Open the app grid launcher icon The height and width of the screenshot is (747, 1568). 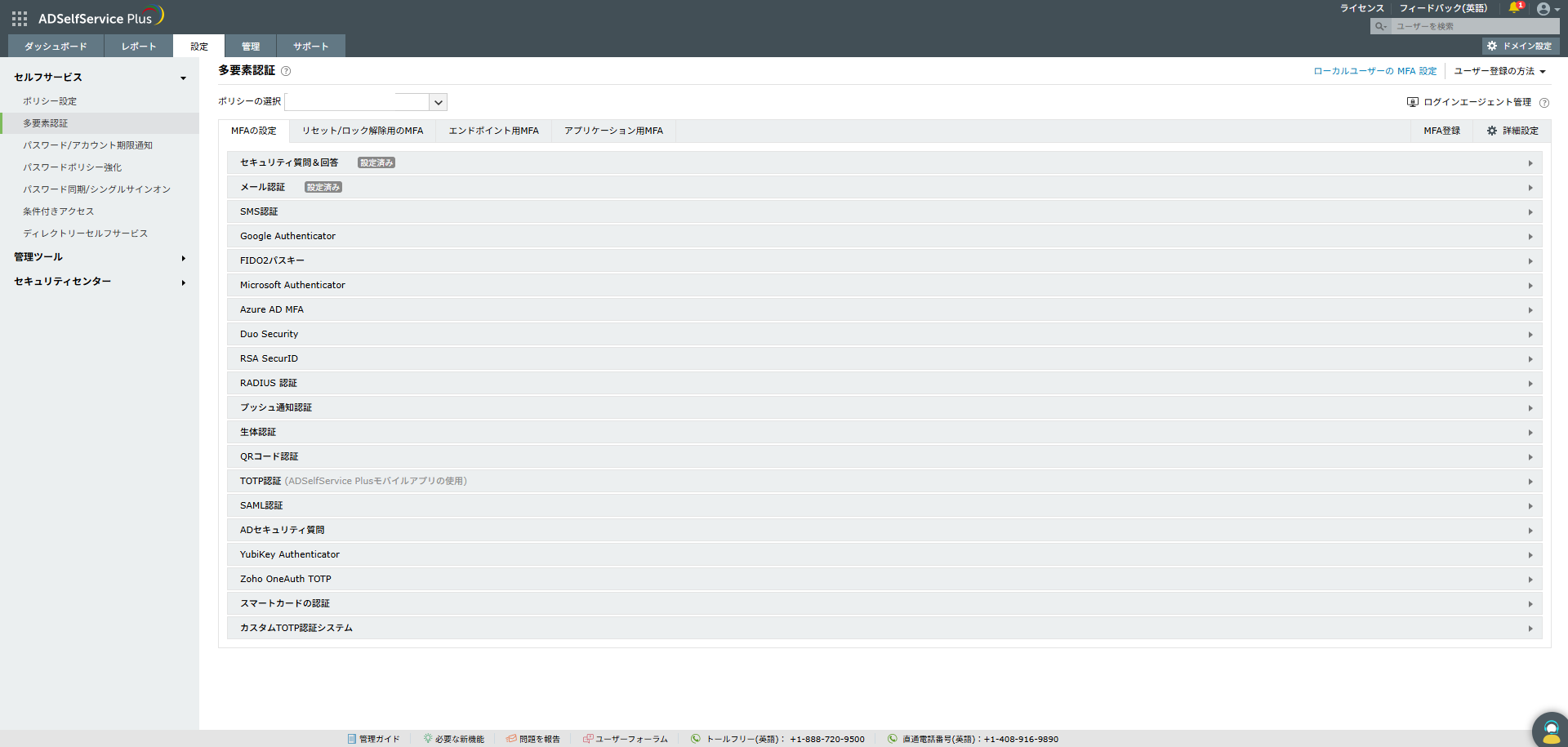(20, 18)
